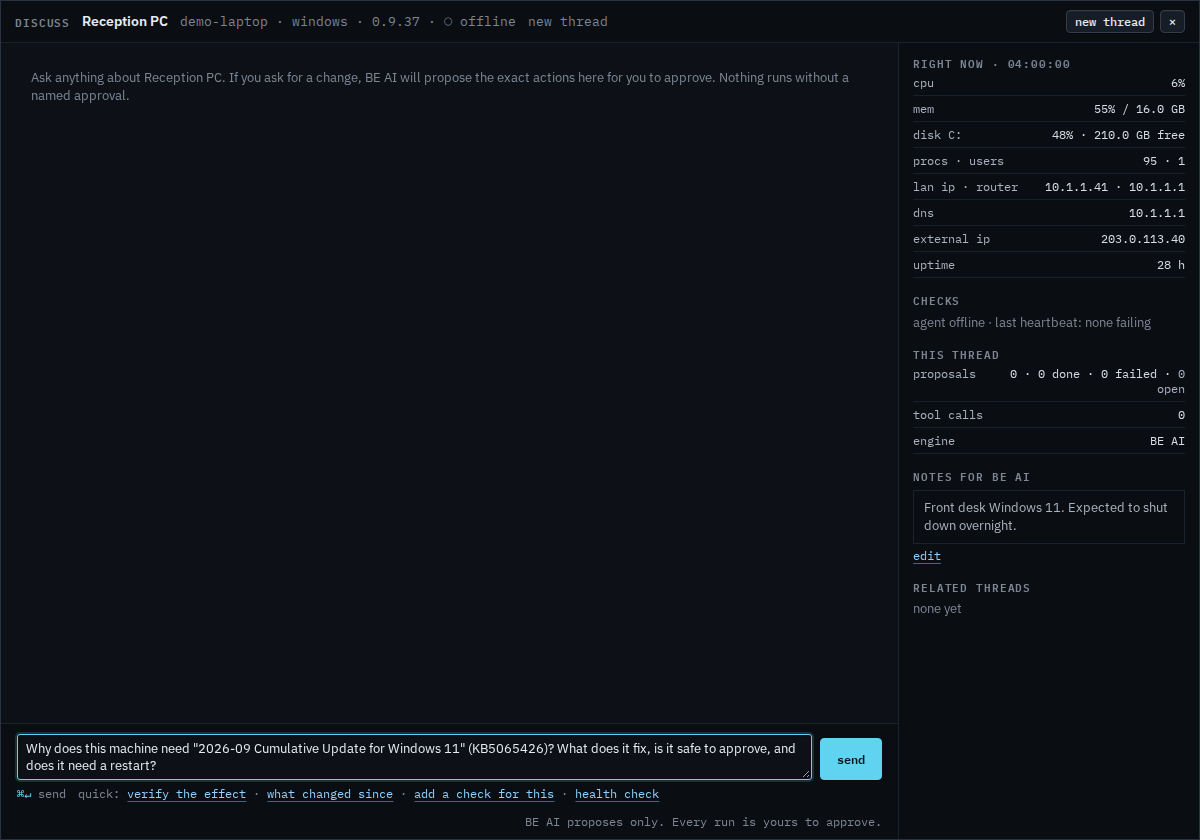Click the send button
The image size is (1200, 840).
point(851,759)
